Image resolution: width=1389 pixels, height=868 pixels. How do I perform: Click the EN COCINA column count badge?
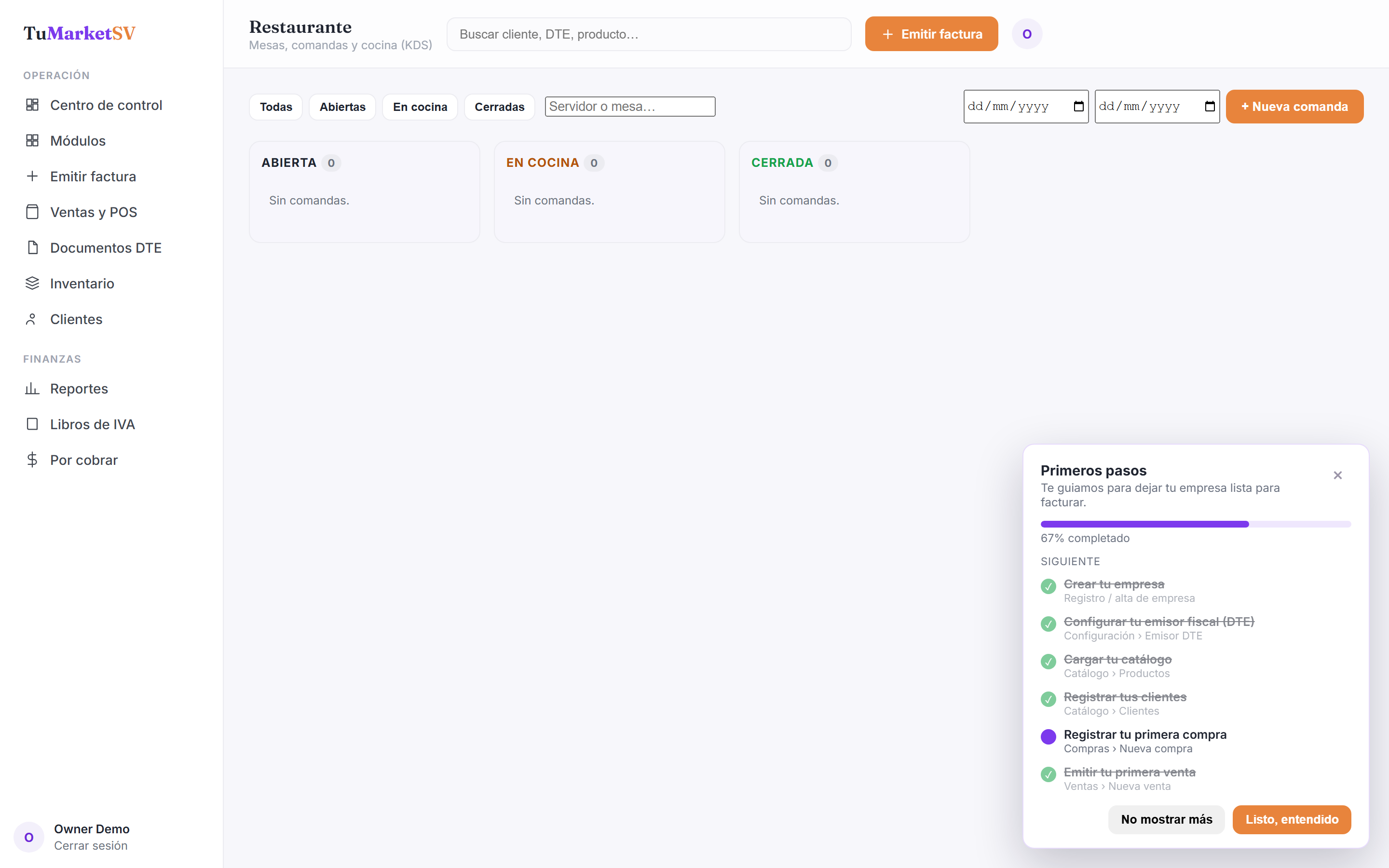tap(594, 163)
